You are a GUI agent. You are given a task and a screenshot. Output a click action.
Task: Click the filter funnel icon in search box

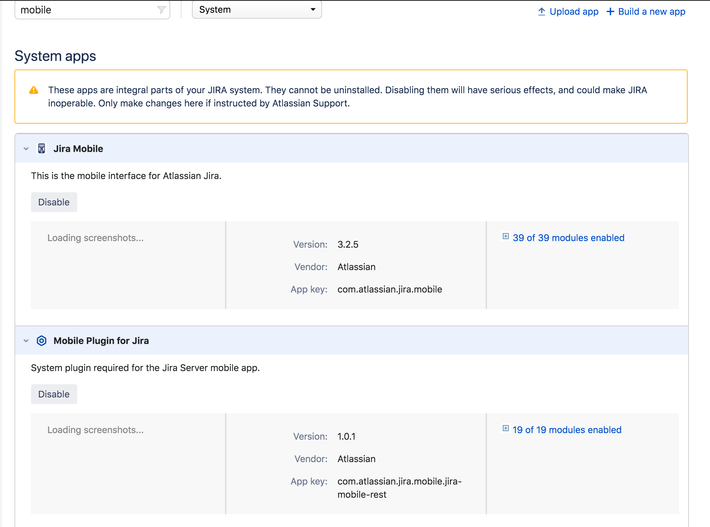coord(161,10)
